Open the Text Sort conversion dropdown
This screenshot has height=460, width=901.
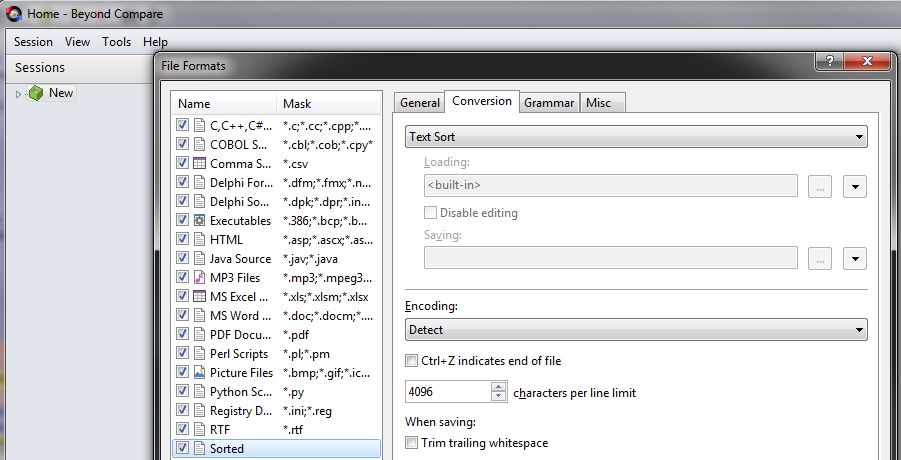tap(635, 137)
